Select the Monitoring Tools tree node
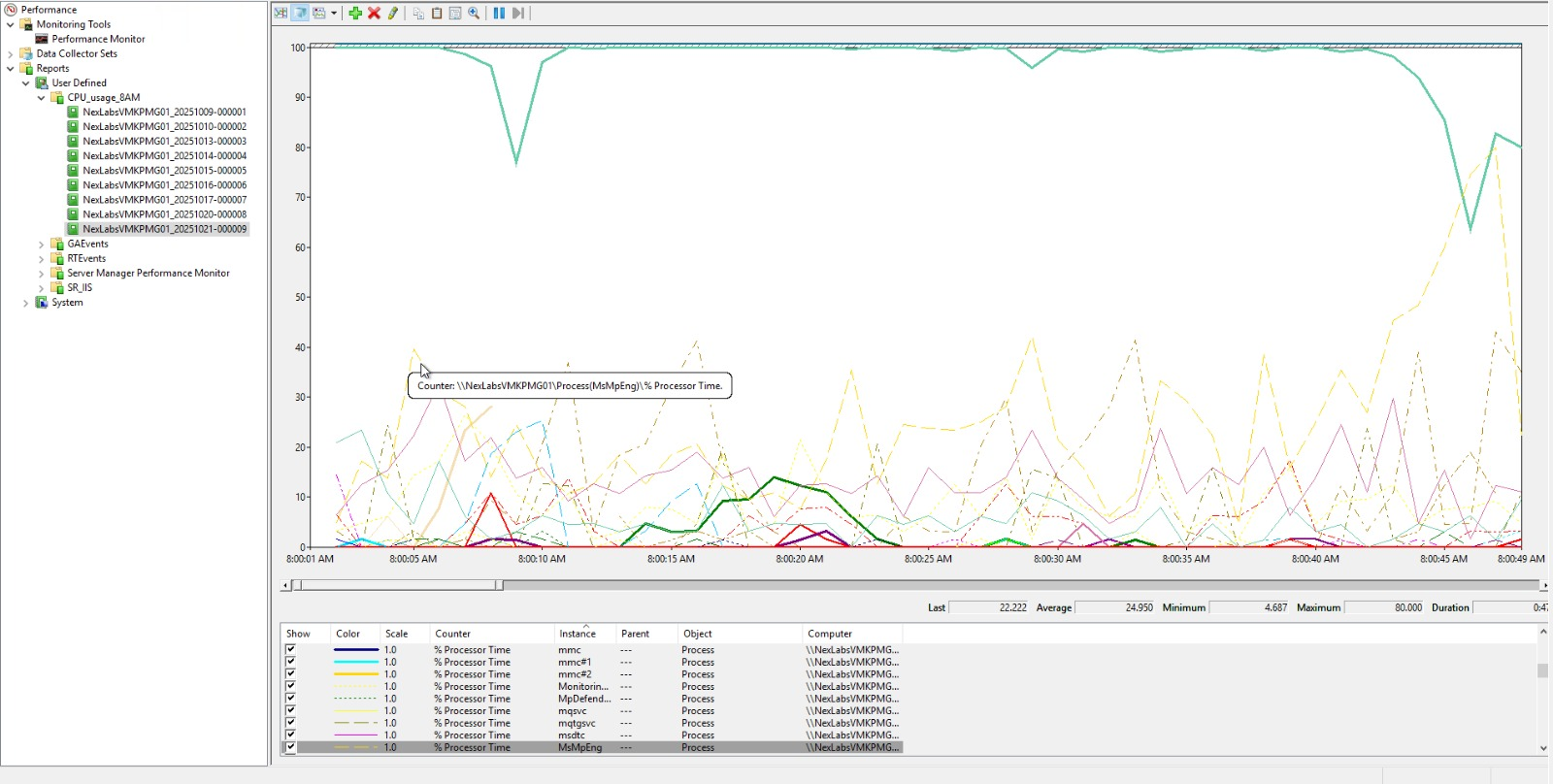Screen dimensions: 1553x784 click(x=74, y=24)
